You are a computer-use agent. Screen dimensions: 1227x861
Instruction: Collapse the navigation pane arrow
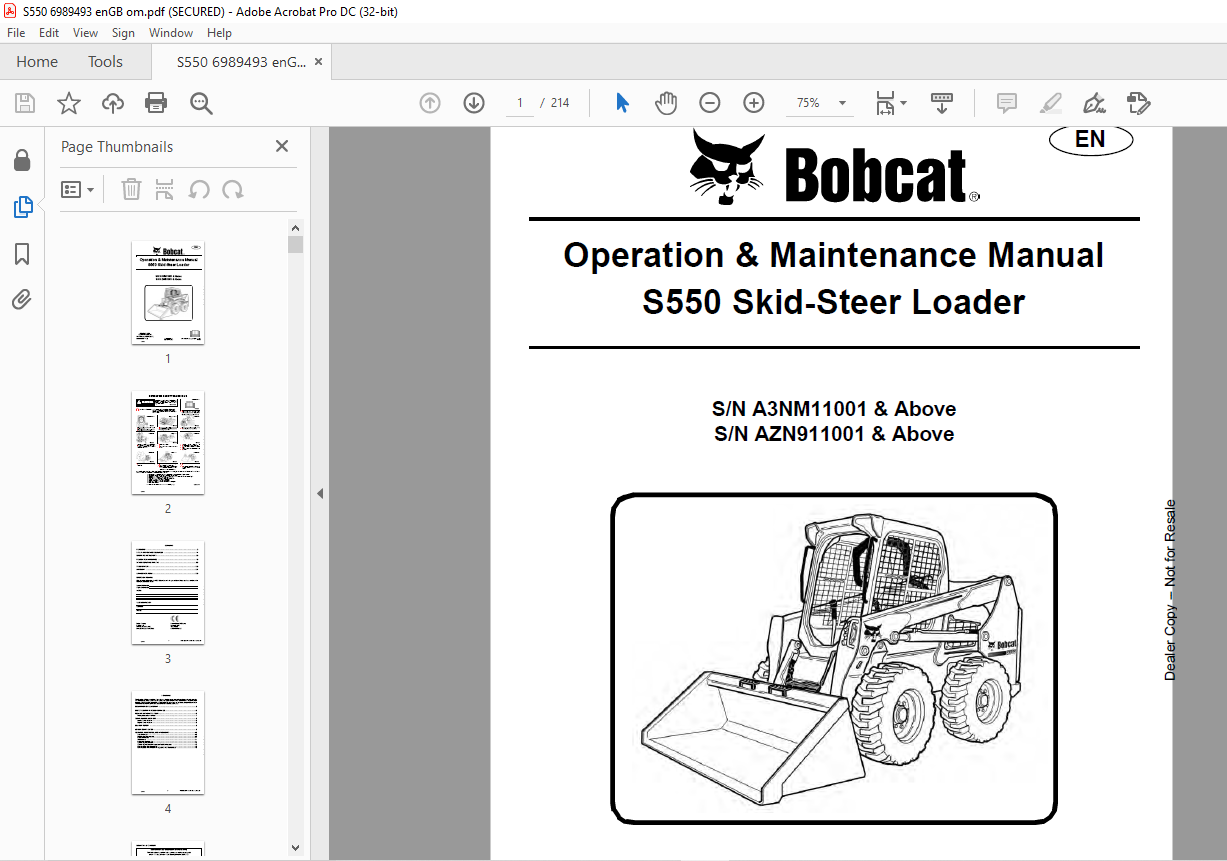click(x=320, y=493)
